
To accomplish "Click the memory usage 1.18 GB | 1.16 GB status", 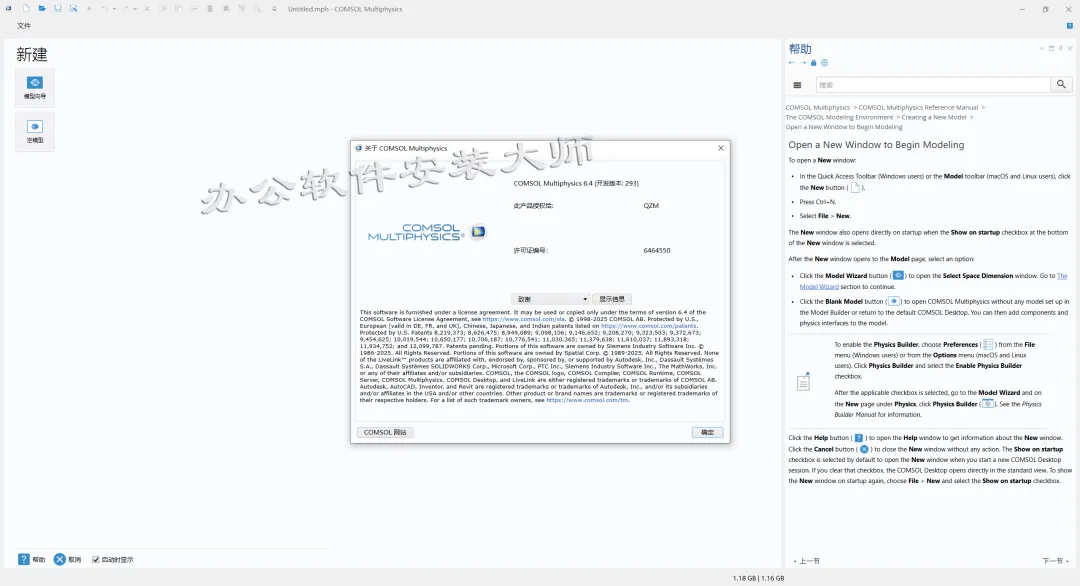I will [x=758, y=578].
